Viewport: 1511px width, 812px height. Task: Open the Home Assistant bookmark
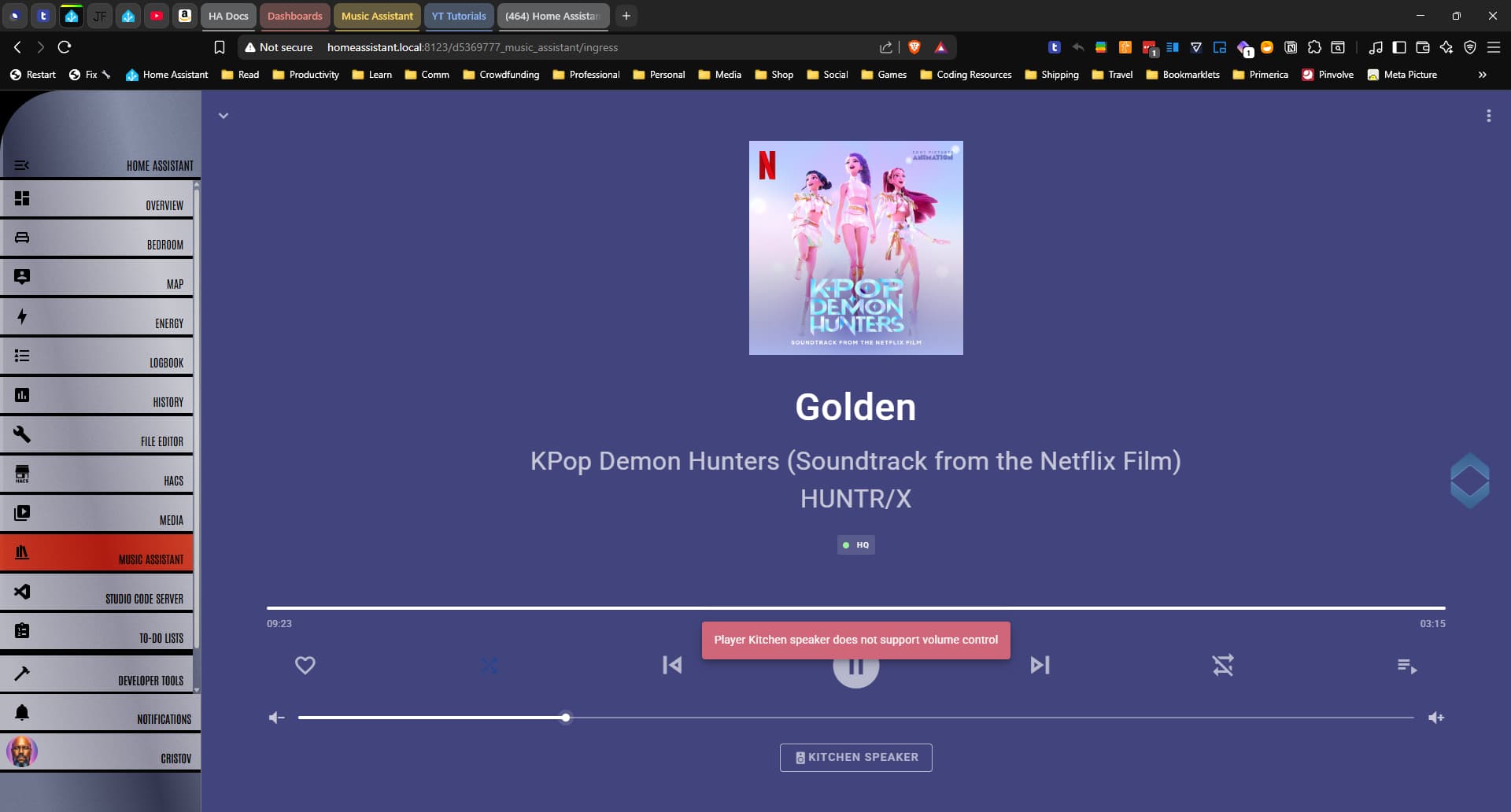167,75
